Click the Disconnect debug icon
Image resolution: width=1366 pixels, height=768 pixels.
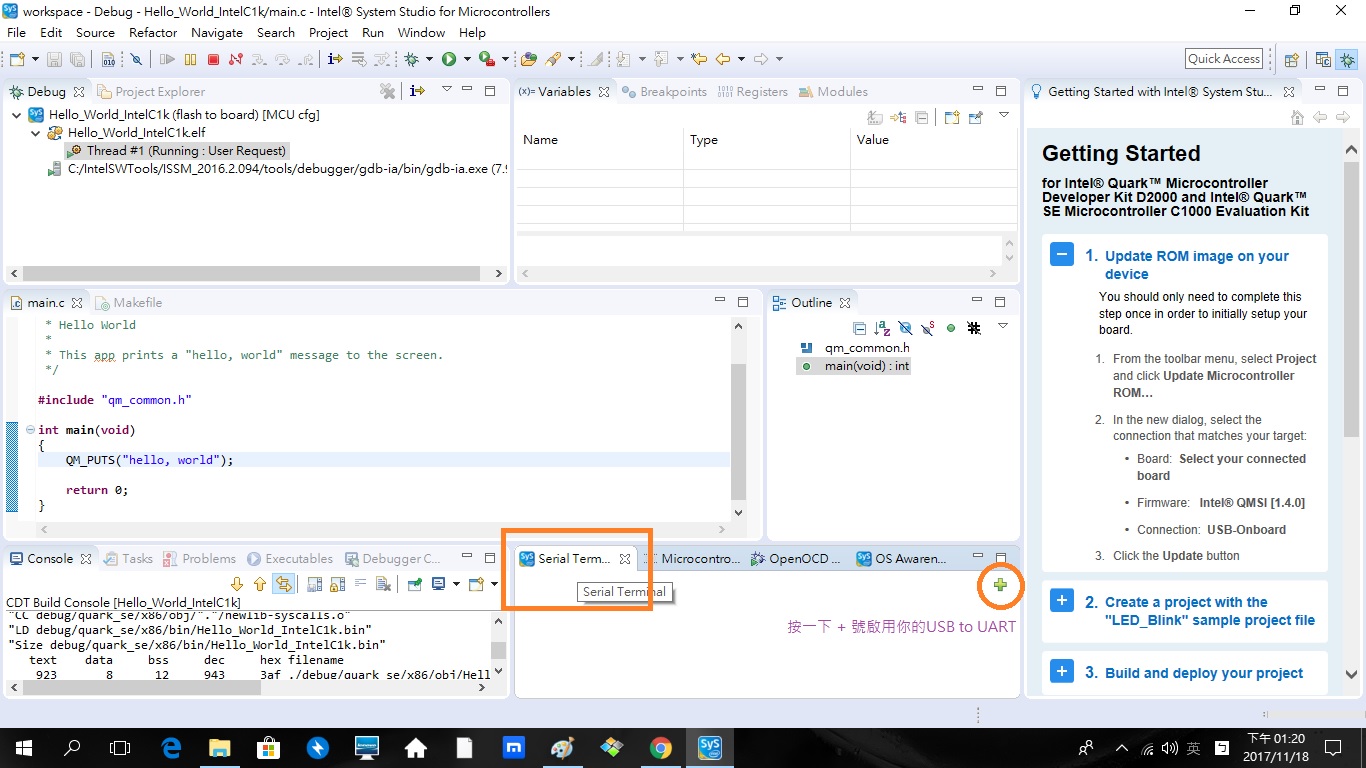pyautogui.click(x=236, y=59)
